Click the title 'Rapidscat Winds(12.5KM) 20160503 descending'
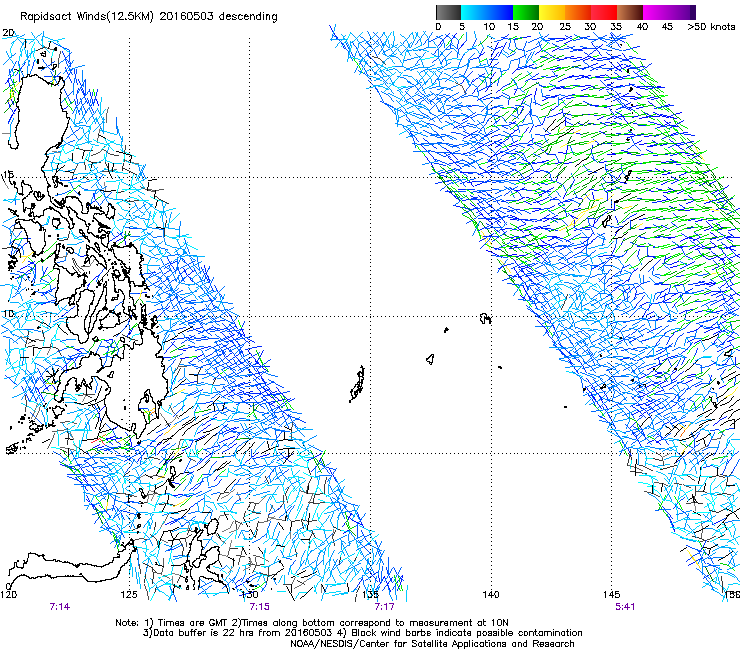 pos(149,17)
